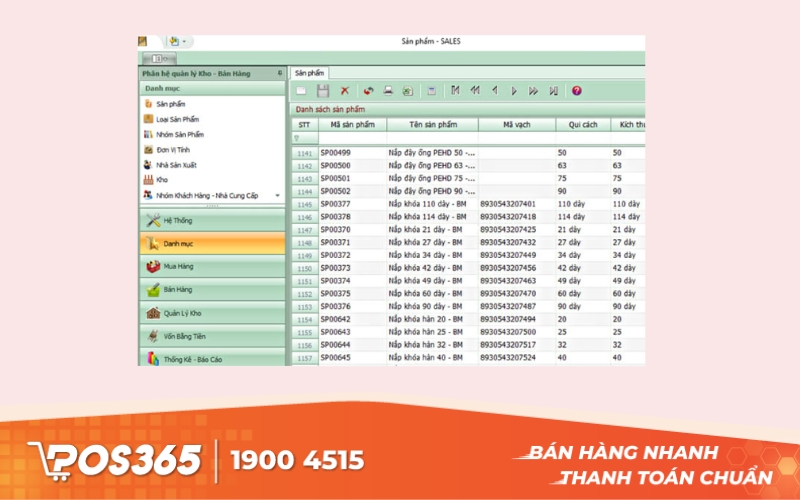Click barcode 8930543207418
The width and height of the screenshot is (800, 500).
tap(508, 217)
